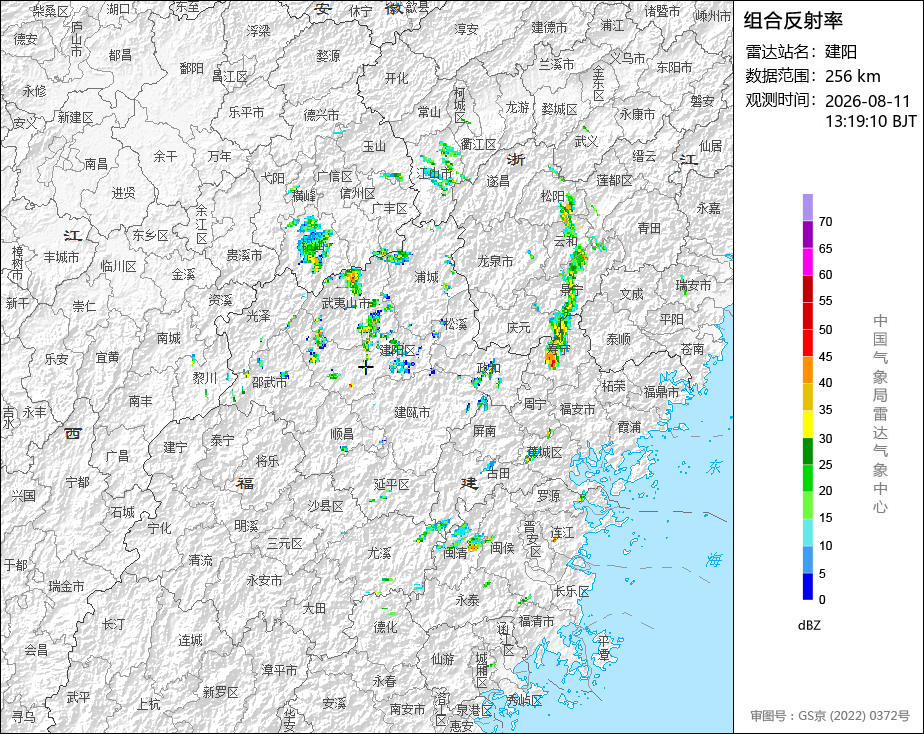The height and width of the screenshot is (734, 924).
Task: Click the 政和 county label
Action: [x=489, y=368]
